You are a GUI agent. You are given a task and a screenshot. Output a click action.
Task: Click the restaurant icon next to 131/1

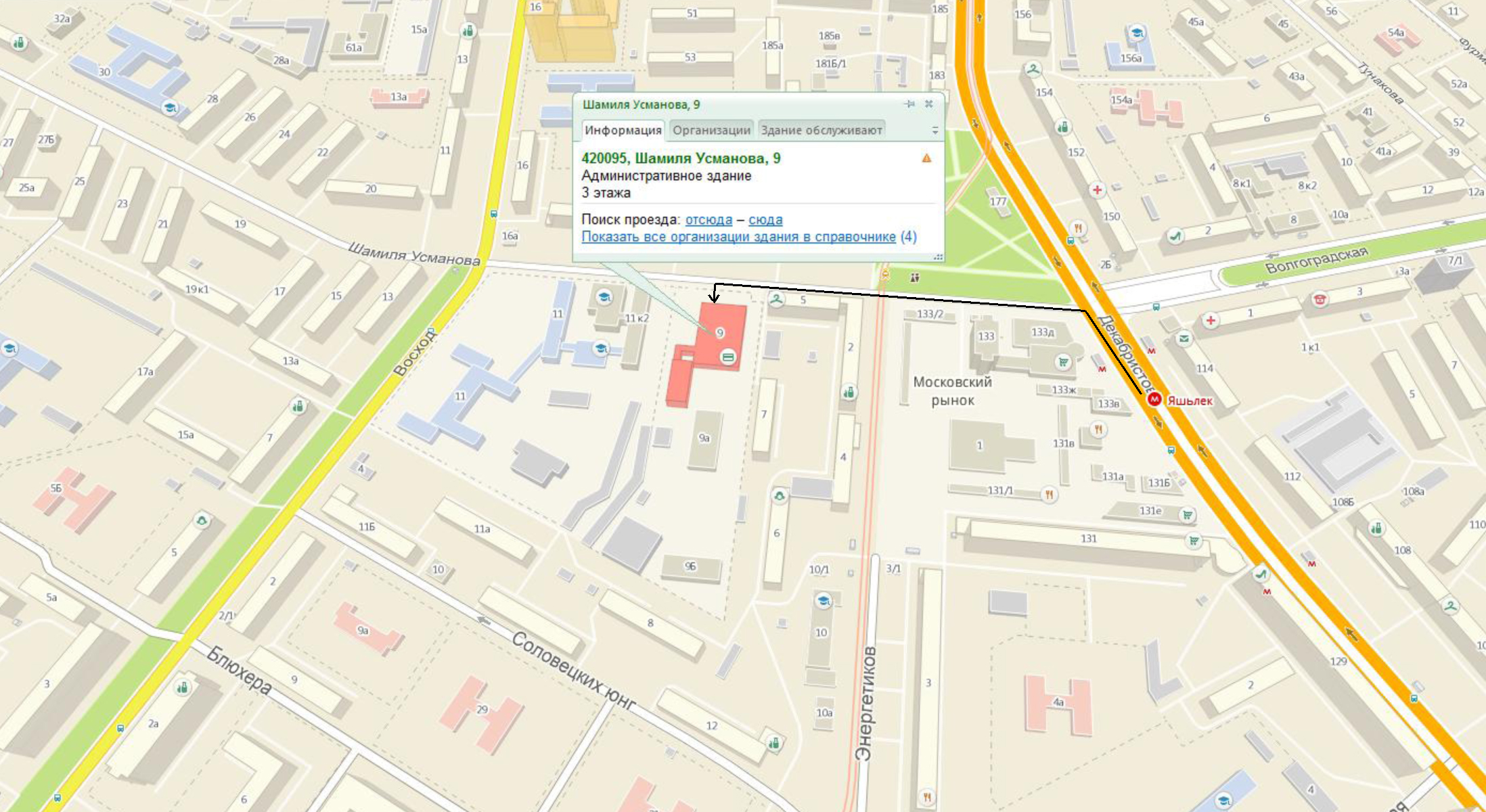(x=1049, y=495)
